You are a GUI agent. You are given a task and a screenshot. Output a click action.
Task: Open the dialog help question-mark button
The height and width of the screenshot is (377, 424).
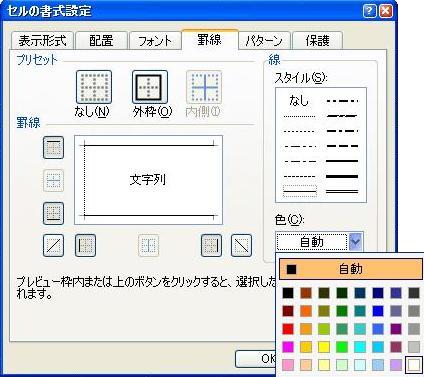coord(369,11)
